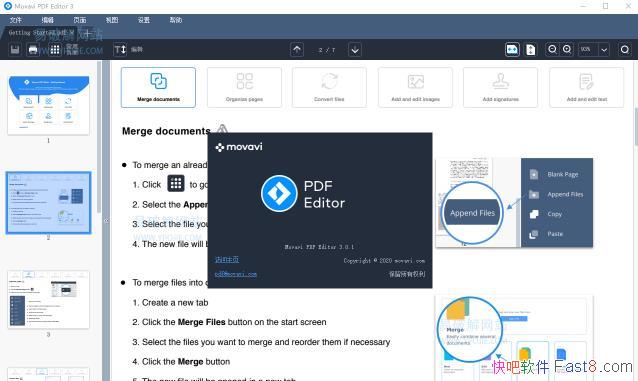Click the Movavi PDF Editor 3.0.1 version text
638x381 pixels.
(x=319, y=247)
